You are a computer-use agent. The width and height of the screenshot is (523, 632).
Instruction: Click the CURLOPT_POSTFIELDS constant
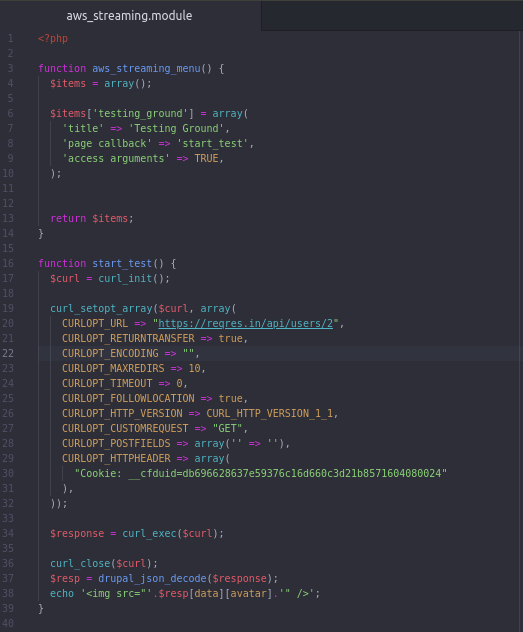pyautogui.click(x=116, y=443)
